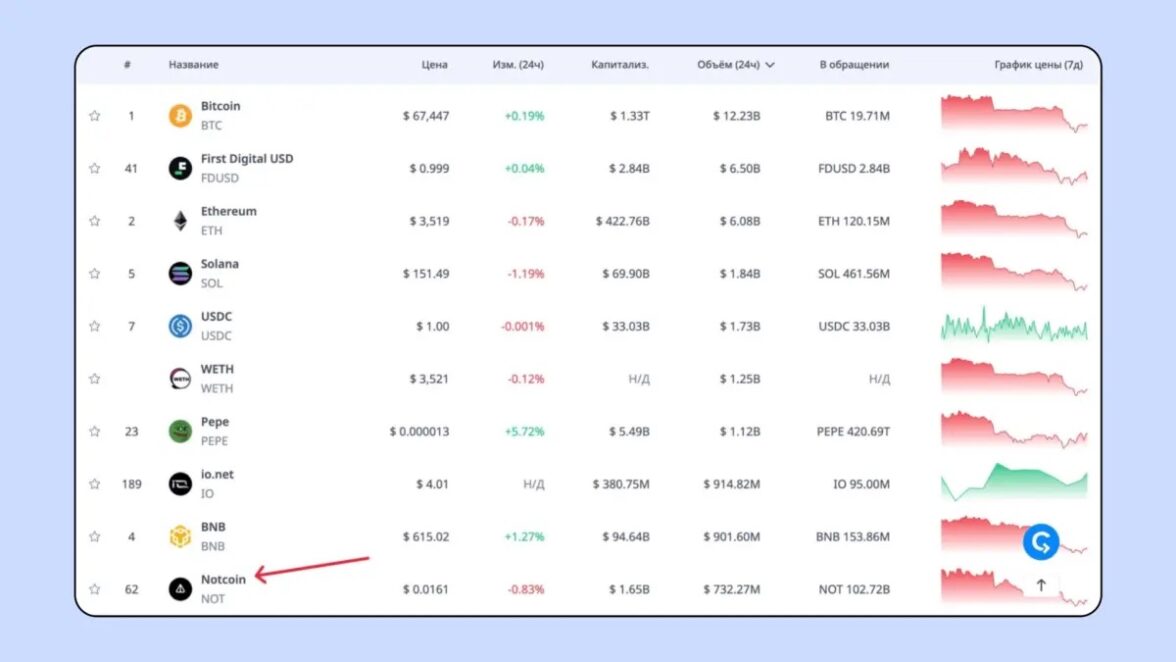Click the Solana logo icon
This screenshot has height=662, width=1176.
tap(180, 274)
